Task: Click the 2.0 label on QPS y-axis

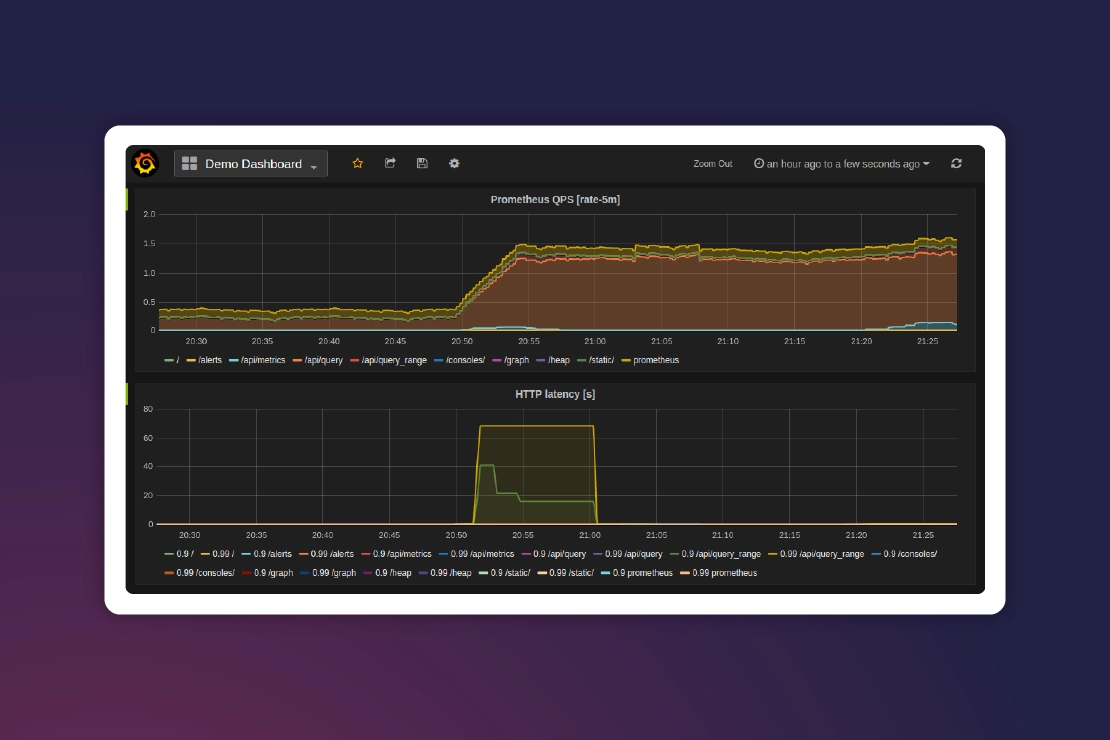Action: click(x=149, y=215)
